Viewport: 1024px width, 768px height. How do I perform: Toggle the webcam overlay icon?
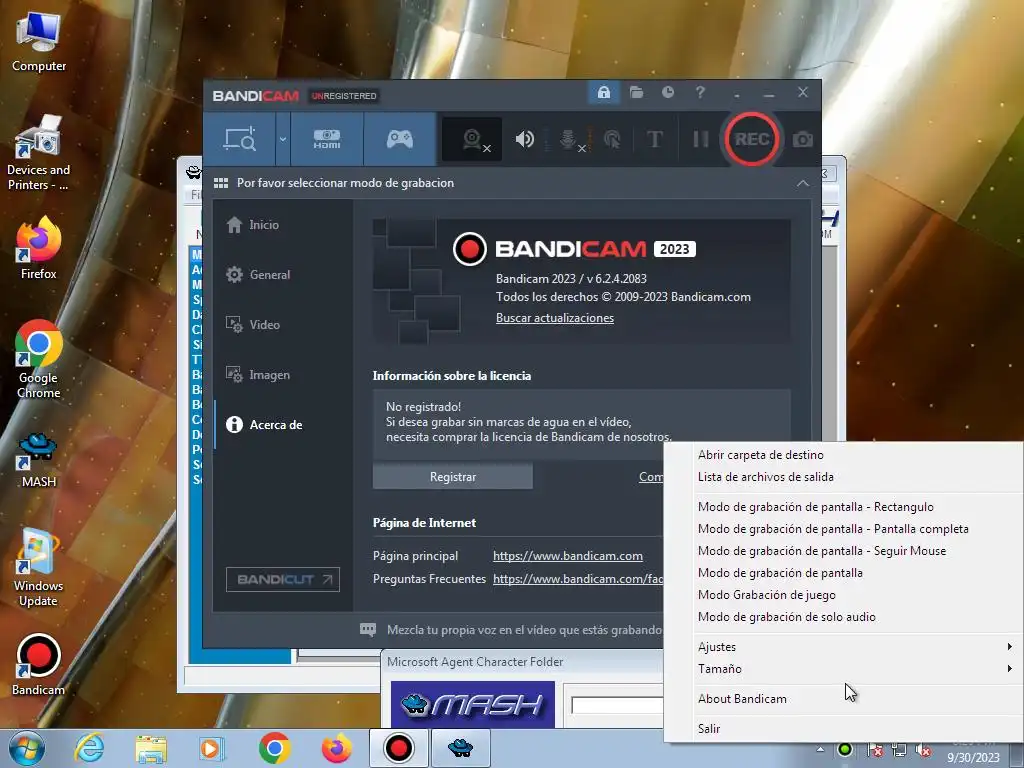pyautogui.click(x=473, y=139)
